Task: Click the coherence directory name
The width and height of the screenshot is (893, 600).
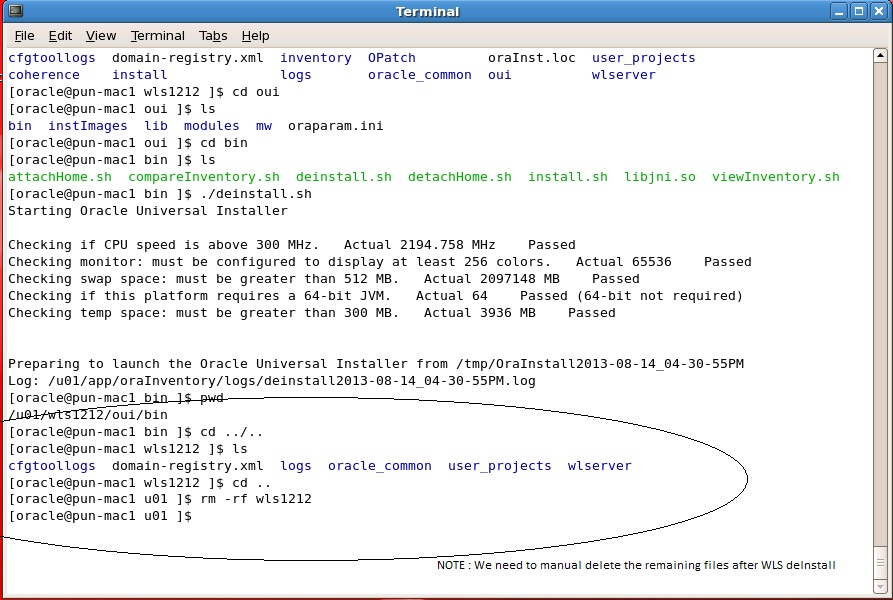Action: (44, 75)
